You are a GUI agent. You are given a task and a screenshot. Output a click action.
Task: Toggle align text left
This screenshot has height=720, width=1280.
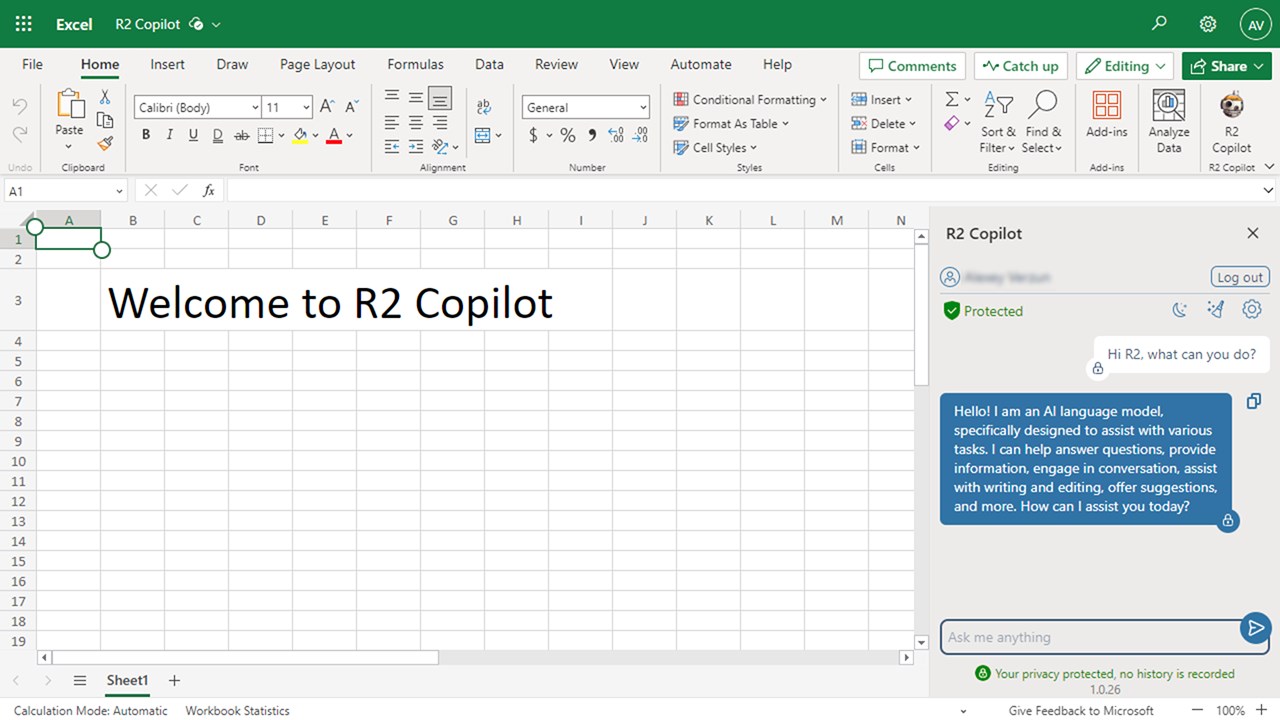391,123
